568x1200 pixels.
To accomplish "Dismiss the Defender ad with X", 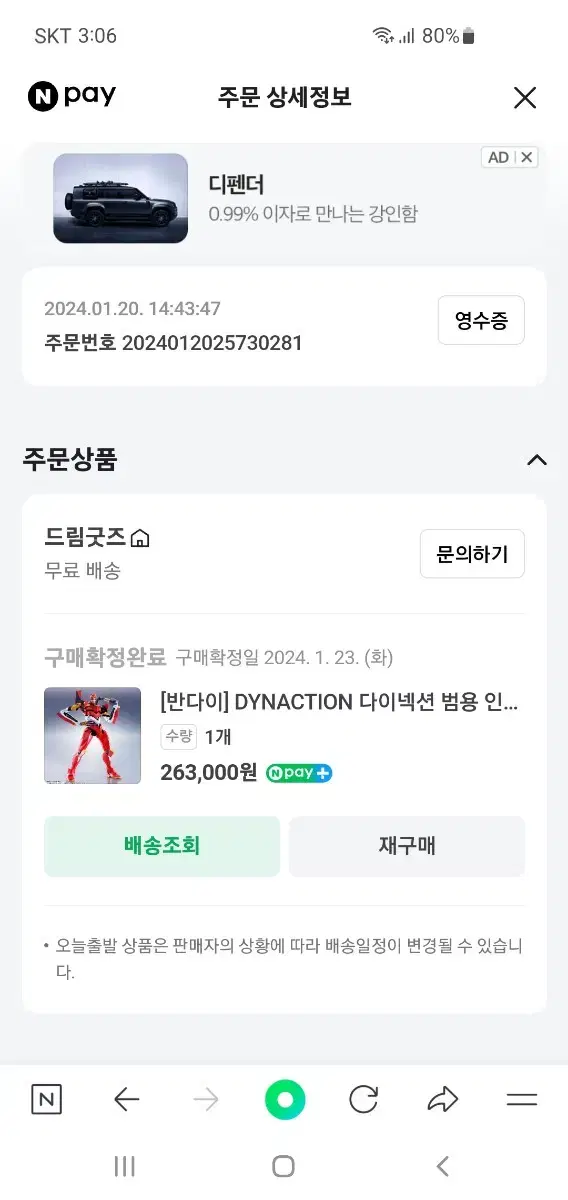I will pos(526,157).
